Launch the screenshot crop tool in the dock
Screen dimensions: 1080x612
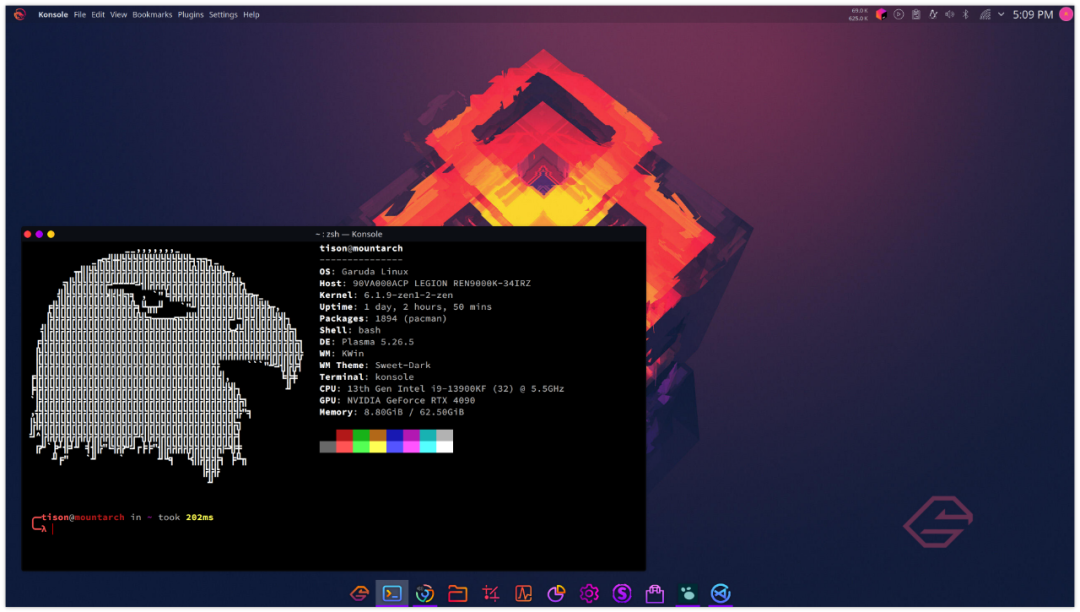tap(490, 593)
